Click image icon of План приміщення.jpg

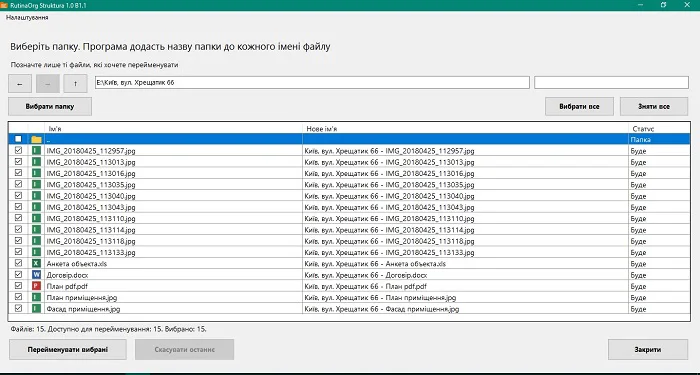tap(37, 297)
